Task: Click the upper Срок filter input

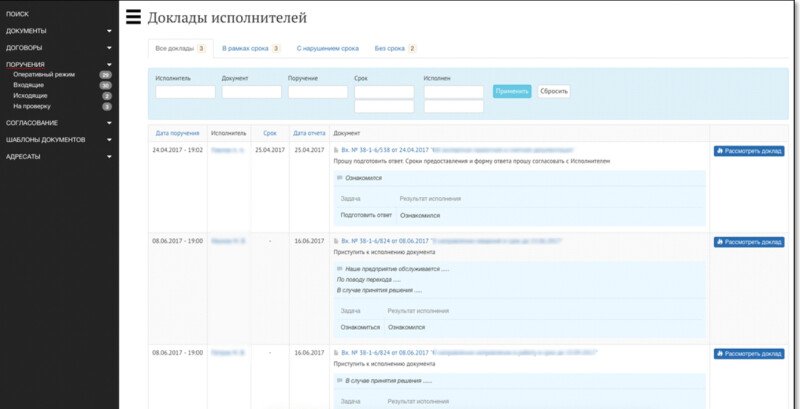Action: [384, 92]
